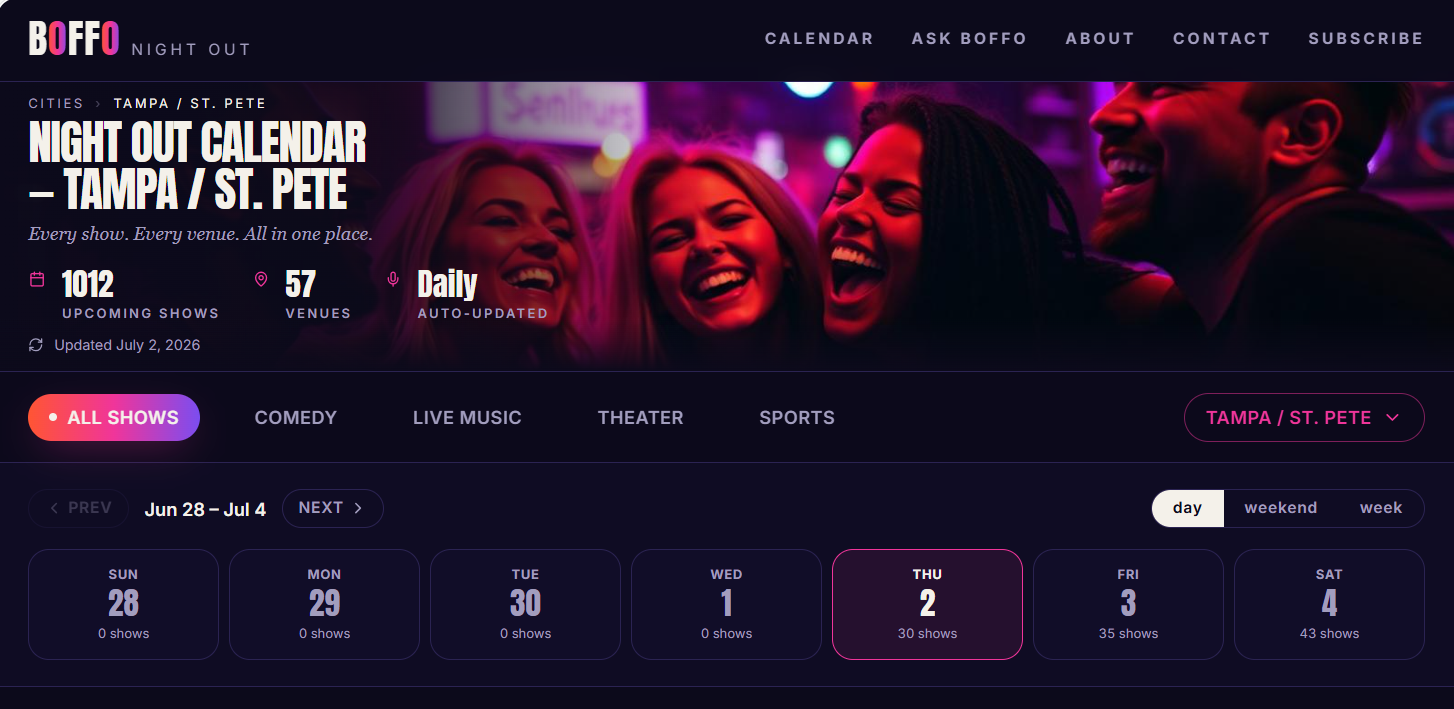The width and height of the screenshot is (1454, 709).
Task: Click the breadcrumb arrow after Cities
Action: click(98, 103)
